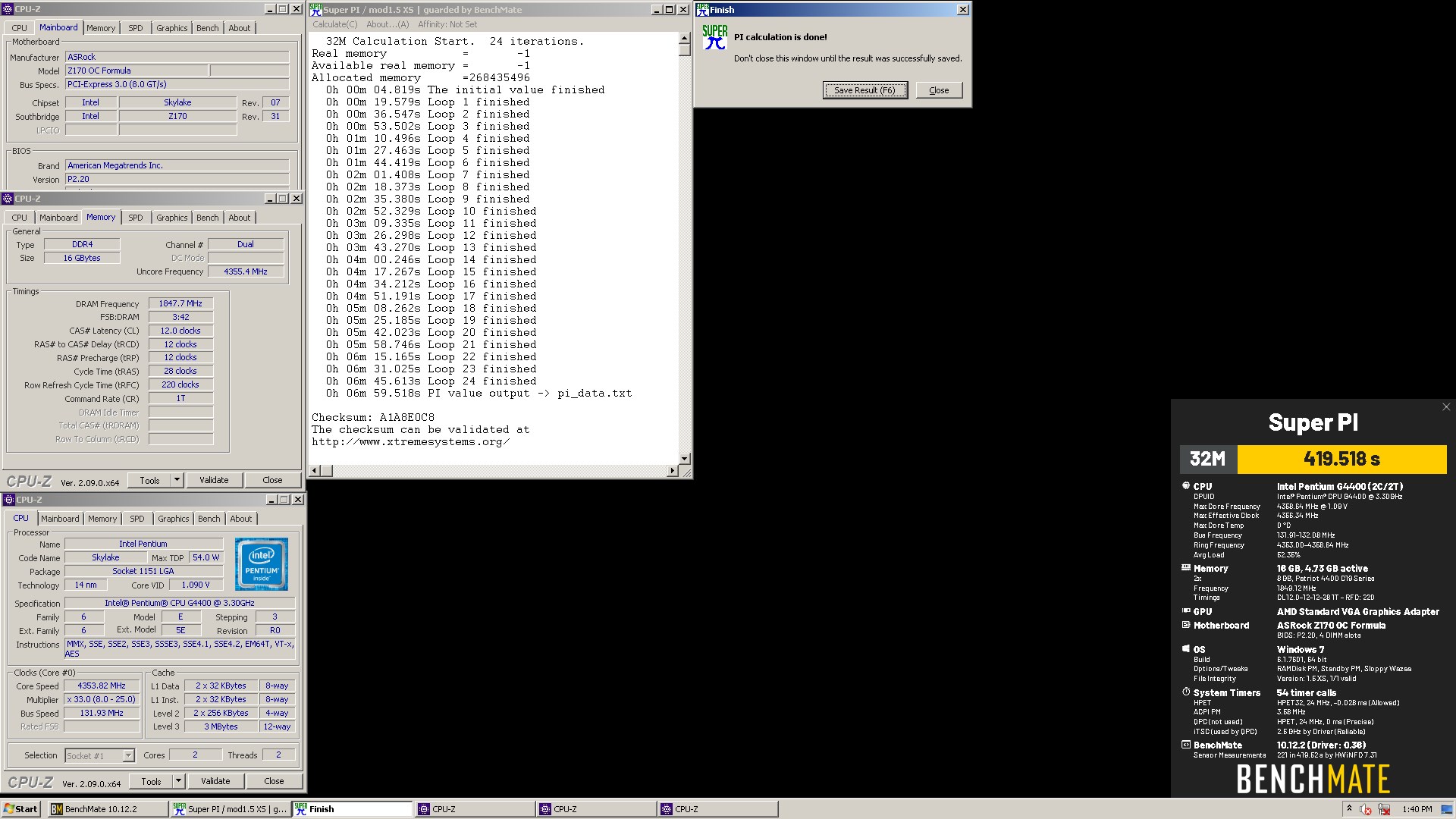Click the Uncore Frequency 4355.4 MHz value

tap(246, 271)
